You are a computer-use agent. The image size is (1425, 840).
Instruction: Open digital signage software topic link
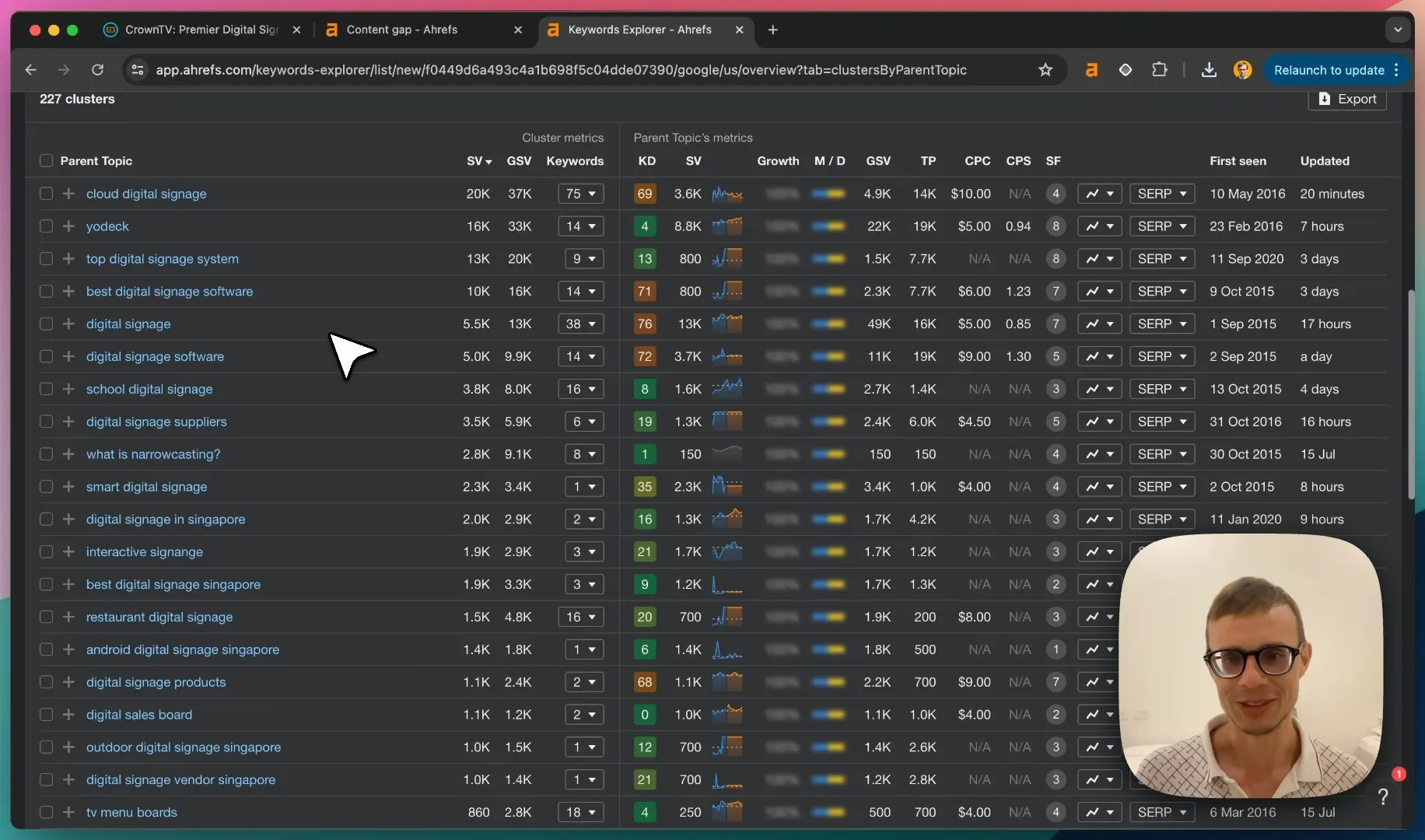155,356
